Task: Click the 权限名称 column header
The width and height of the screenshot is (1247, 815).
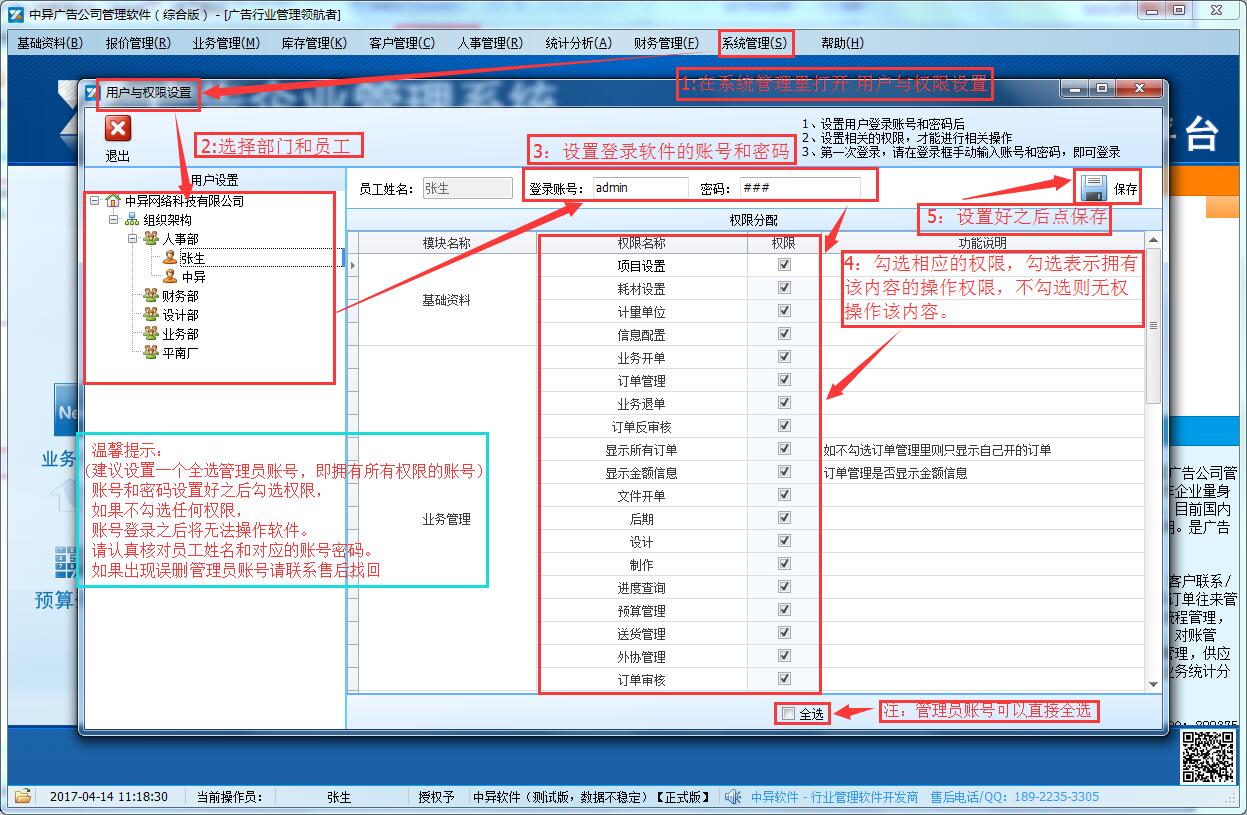Action: point(641,243)
